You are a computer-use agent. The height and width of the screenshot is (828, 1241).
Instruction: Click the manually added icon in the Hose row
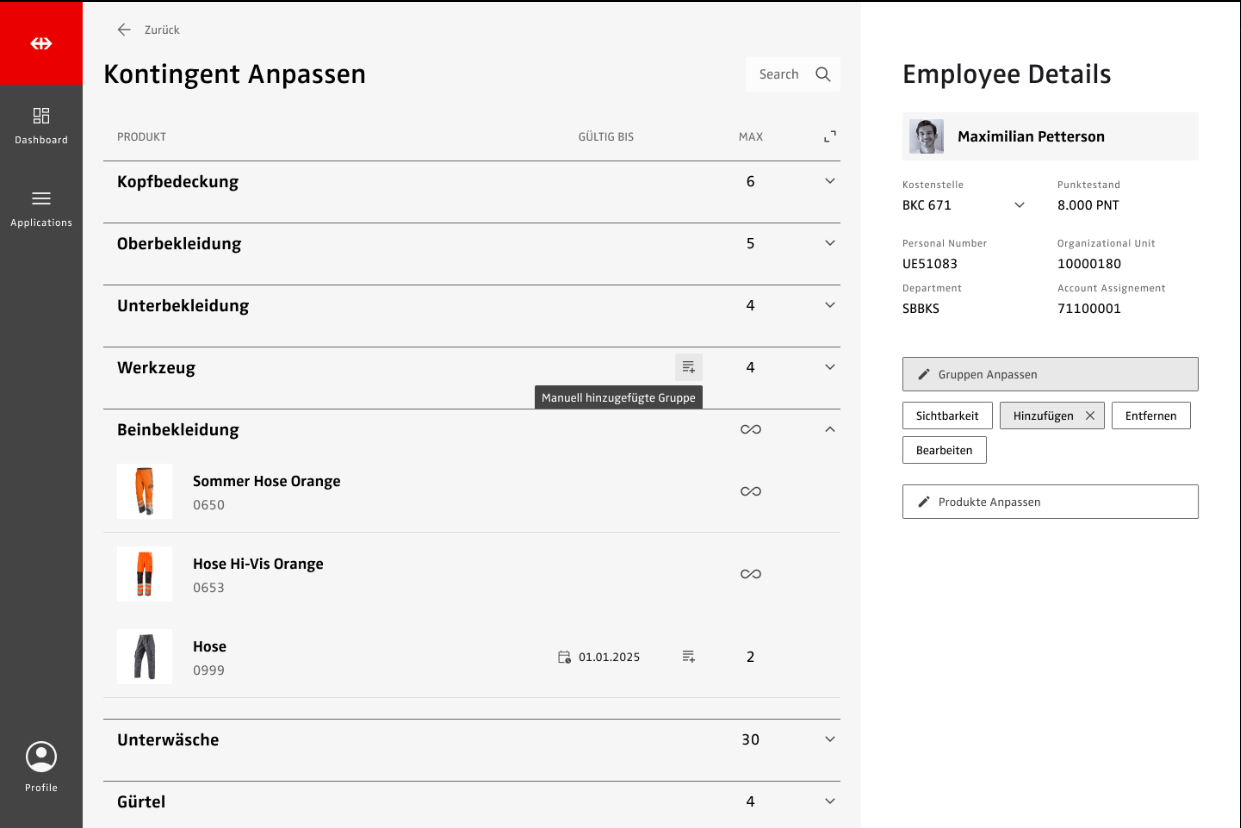pyautogui.click(x=688, y=657)
